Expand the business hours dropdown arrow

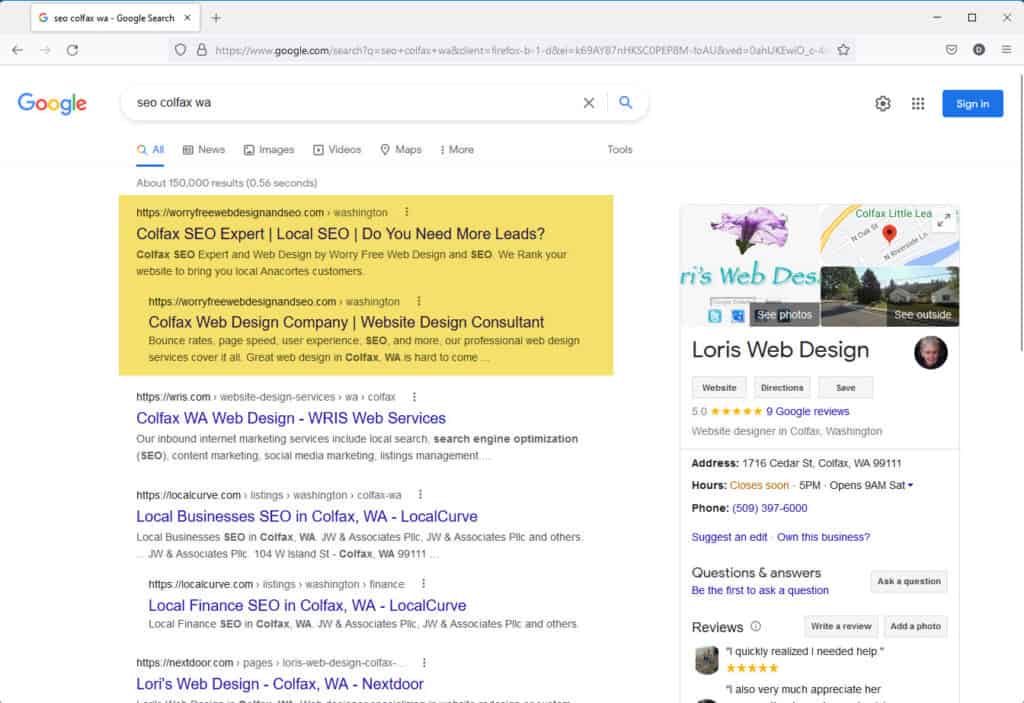(x=910, y=485)
